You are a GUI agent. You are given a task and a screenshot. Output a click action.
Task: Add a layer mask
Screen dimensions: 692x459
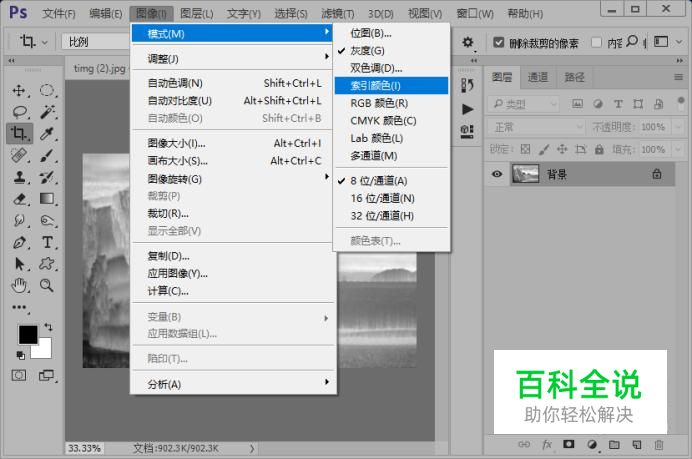click(x=568, y=444)
